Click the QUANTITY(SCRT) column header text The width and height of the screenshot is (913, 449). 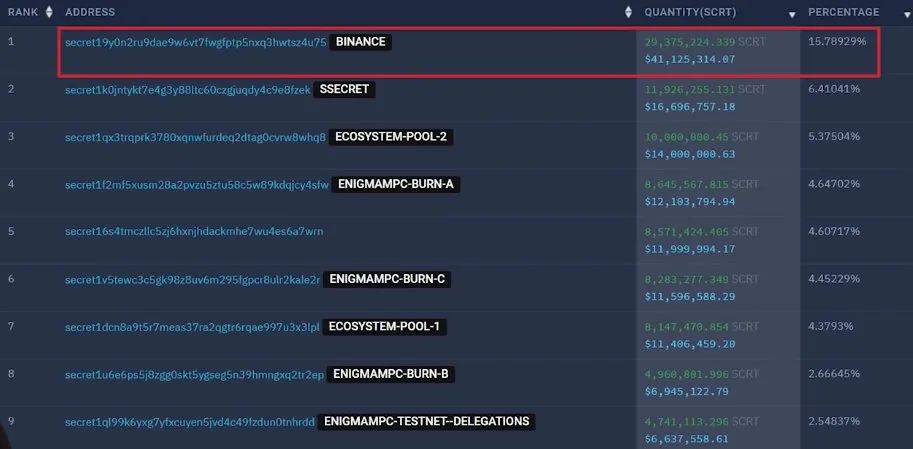690,12
